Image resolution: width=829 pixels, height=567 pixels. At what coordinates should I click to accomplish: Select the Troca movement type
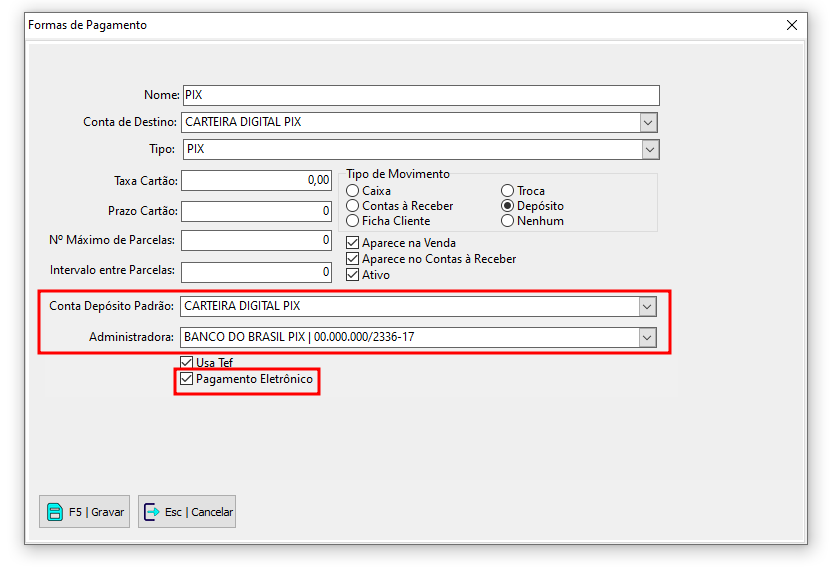(x=508, y=191)
